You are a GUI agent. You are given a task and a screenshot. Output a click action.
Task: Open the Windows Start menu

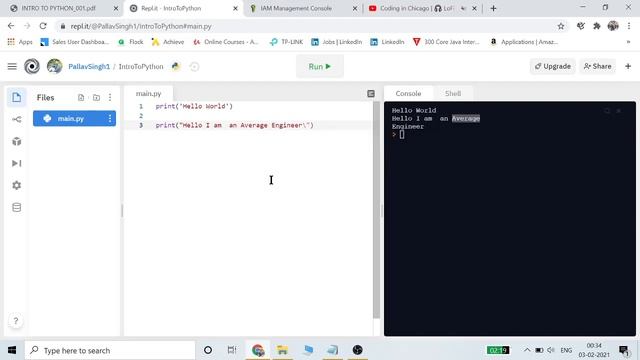click(x=12, y=350)
